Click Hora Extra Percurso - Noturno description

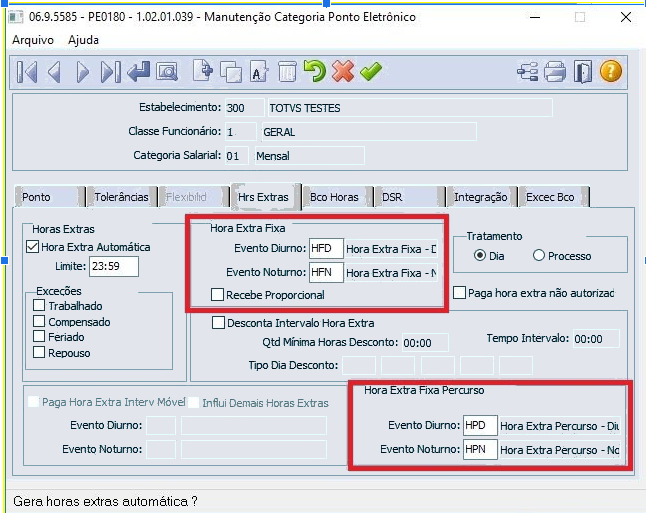[x=559, y=450]
